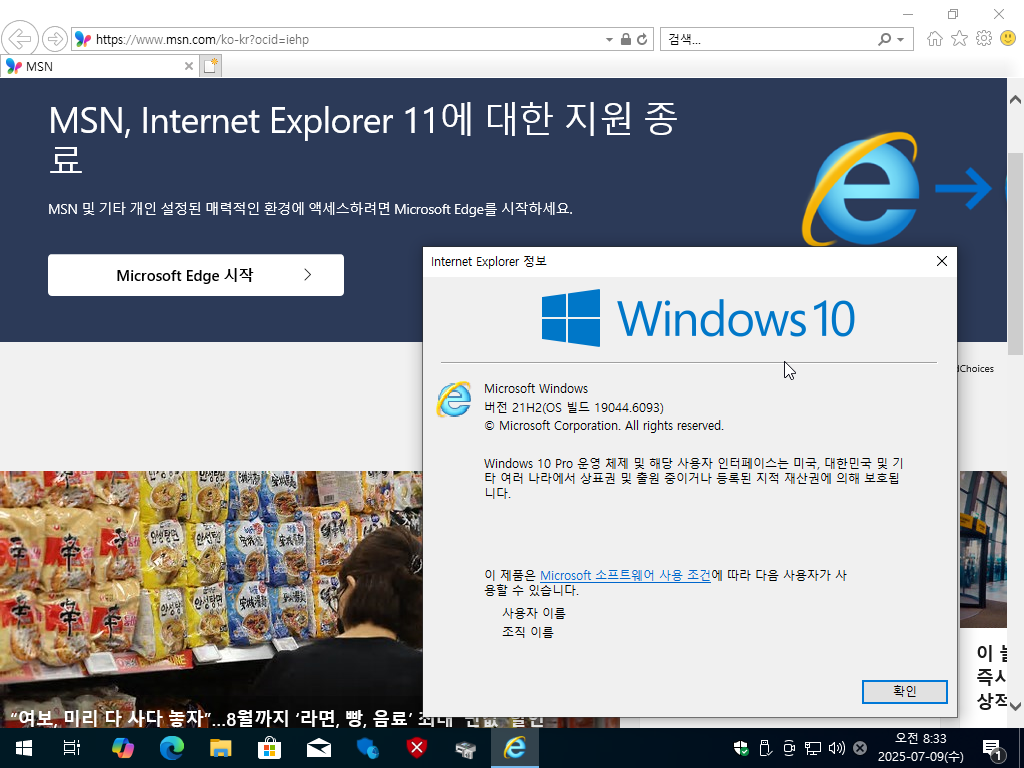Click the USB safely remove tray icon

(x=765, y=748)
